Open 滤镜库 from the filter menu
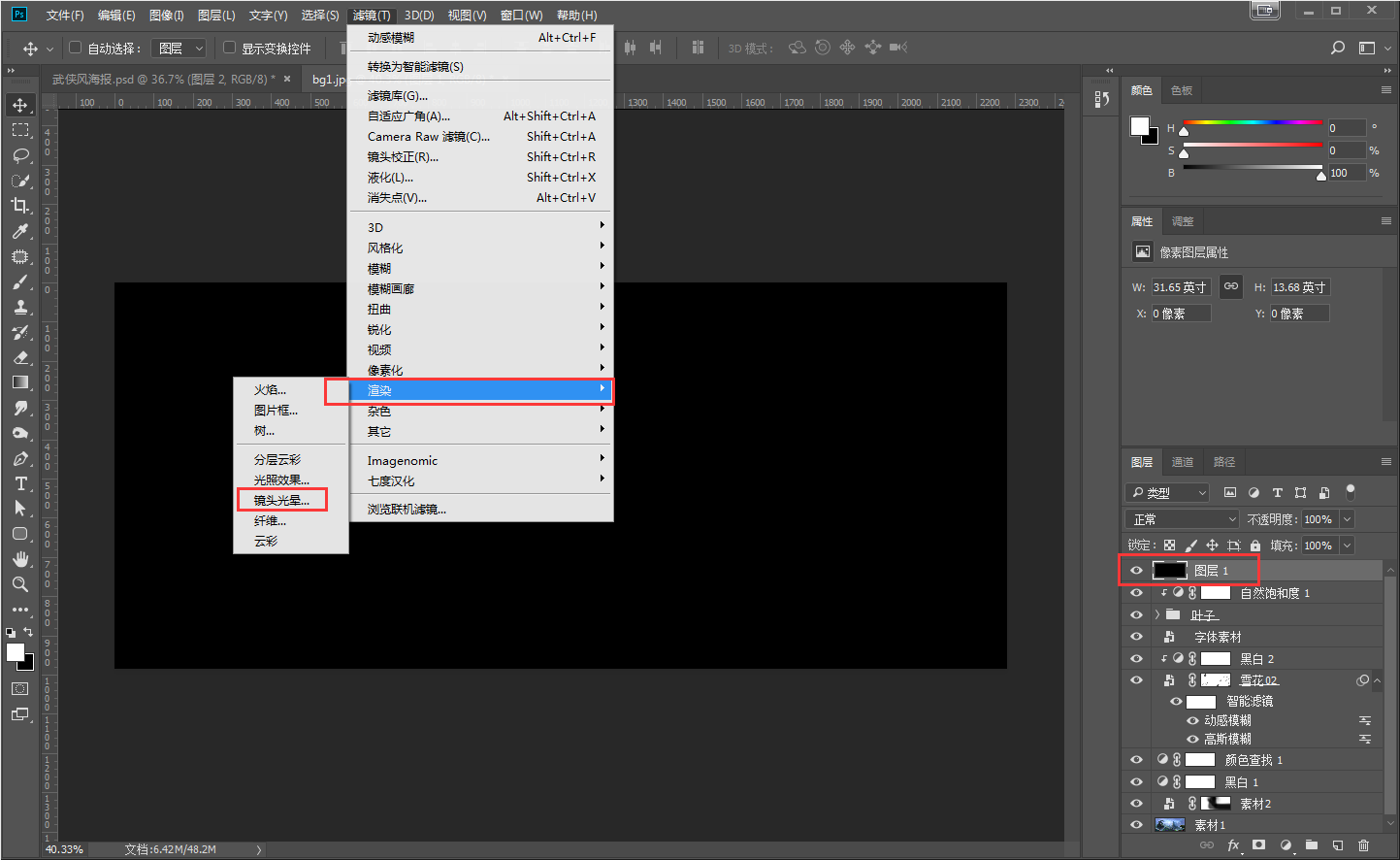Viewport: 1400px width, 860px height. coord(397,96)
